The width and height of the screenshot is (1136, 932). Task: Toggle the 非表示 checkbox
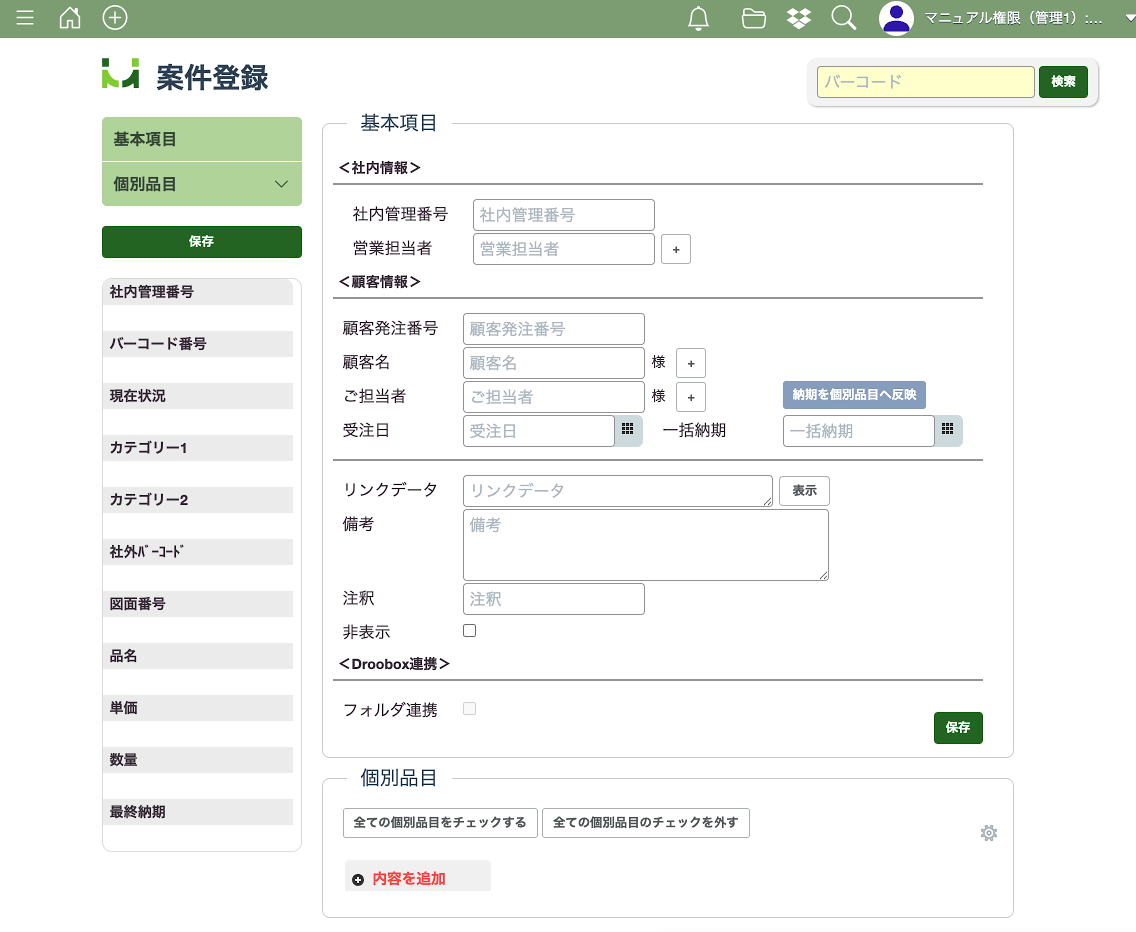470,631
